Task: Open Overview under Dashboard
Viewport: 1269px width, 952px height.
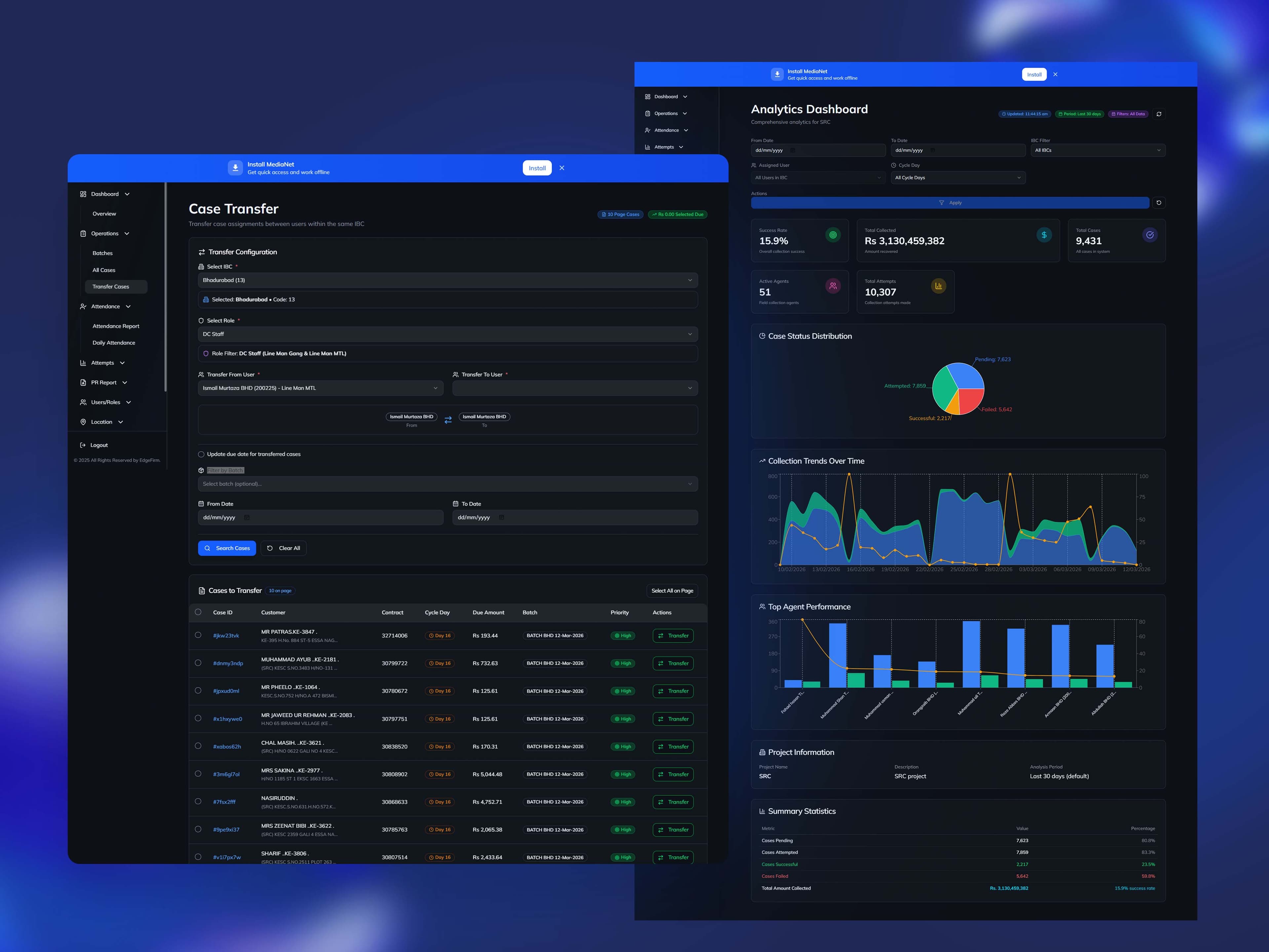Action: click(x=104, y=214)
